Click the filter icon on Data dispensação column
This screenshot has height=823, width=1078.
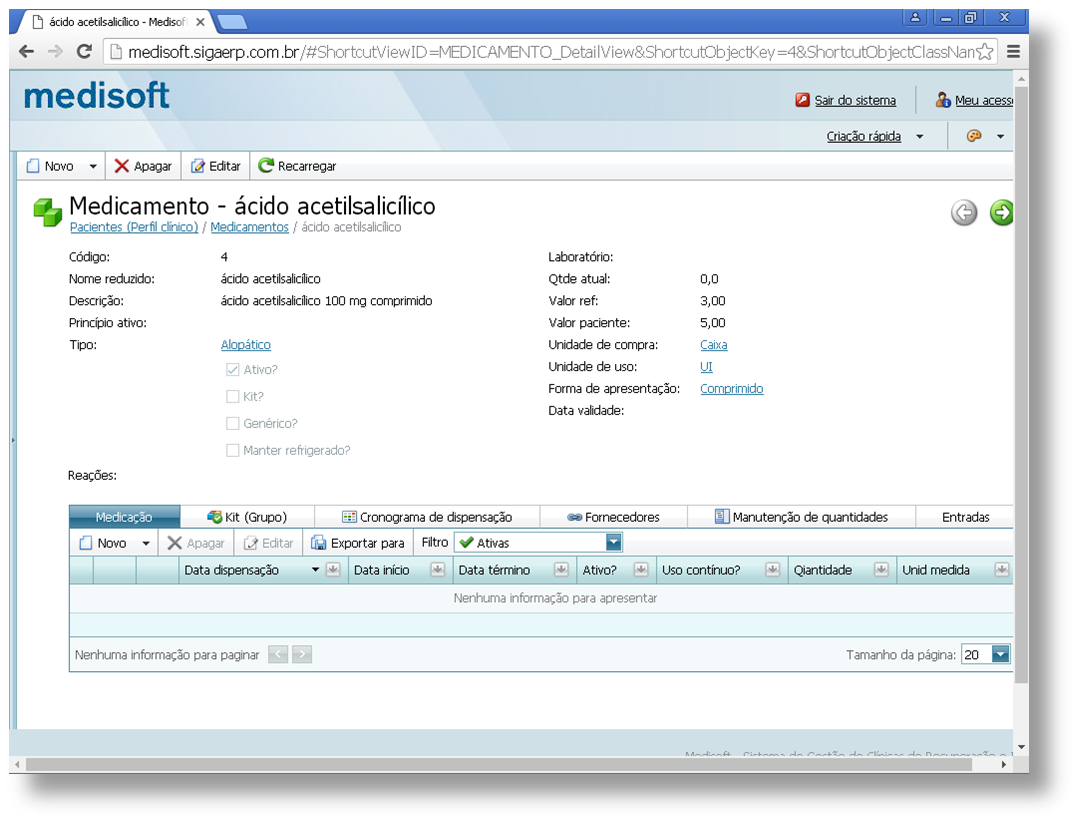(x=333, y=569)
